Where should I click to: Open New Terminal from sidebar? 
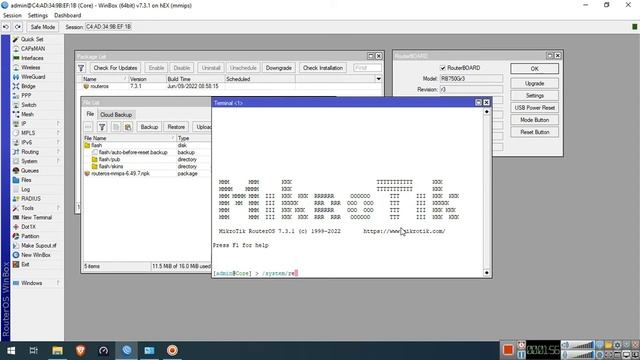pyautogui.click(x=36, y=218)
